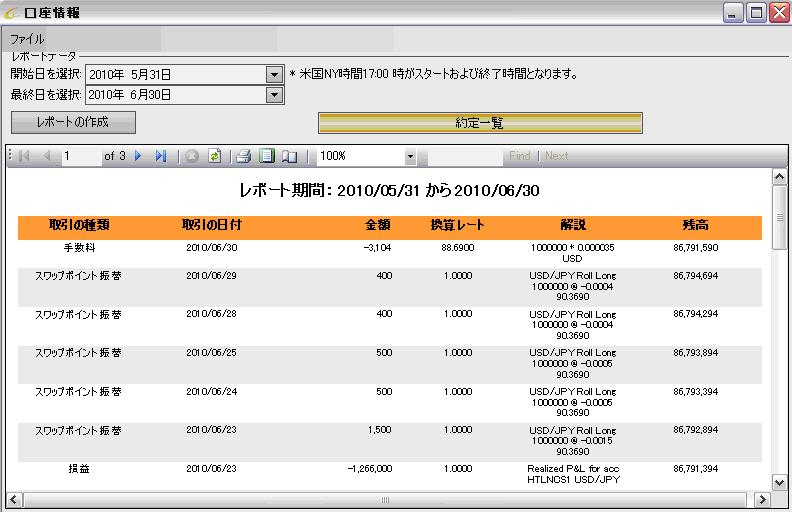
Task: Open the start date dropdown
Action: pos(274,75)
